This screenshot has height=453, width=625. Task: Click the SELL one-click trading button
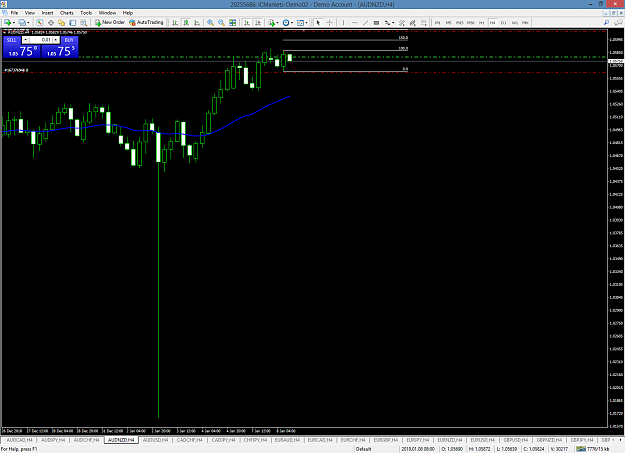click(x=12, y=40)
